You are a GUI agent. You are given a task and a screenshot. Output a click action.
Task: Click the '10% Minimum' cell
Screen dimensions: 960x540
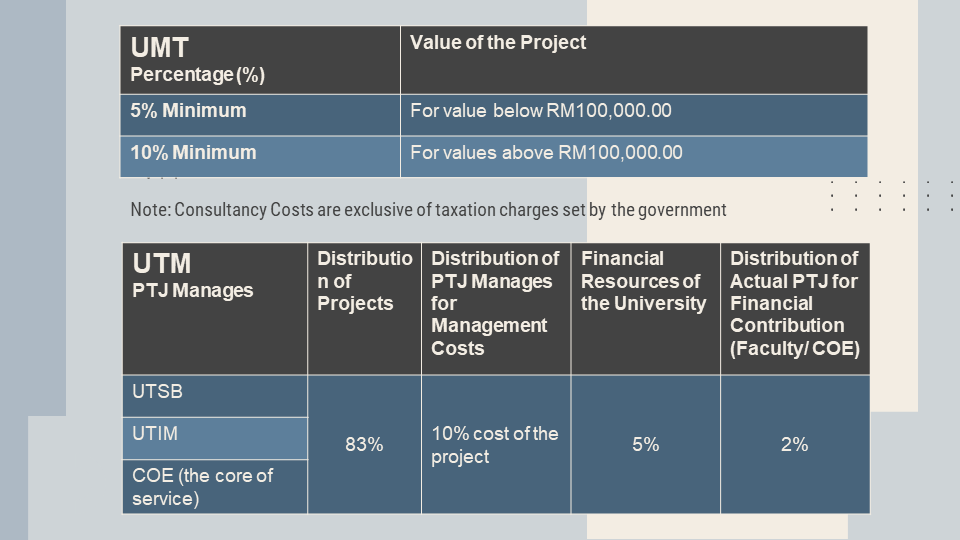click(260, 157)
